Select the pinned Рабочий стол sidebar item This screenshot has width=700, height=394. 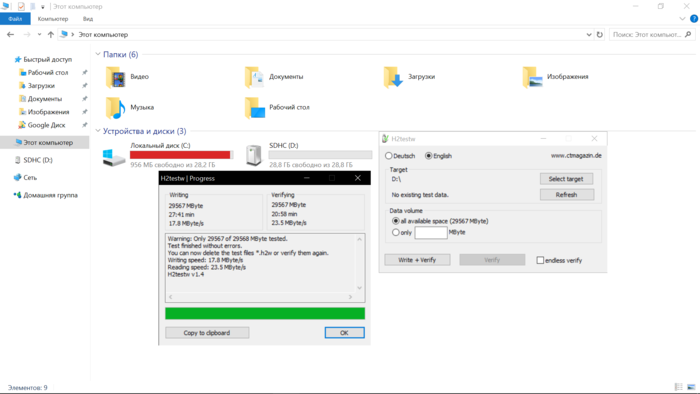(x=48, y=72)
